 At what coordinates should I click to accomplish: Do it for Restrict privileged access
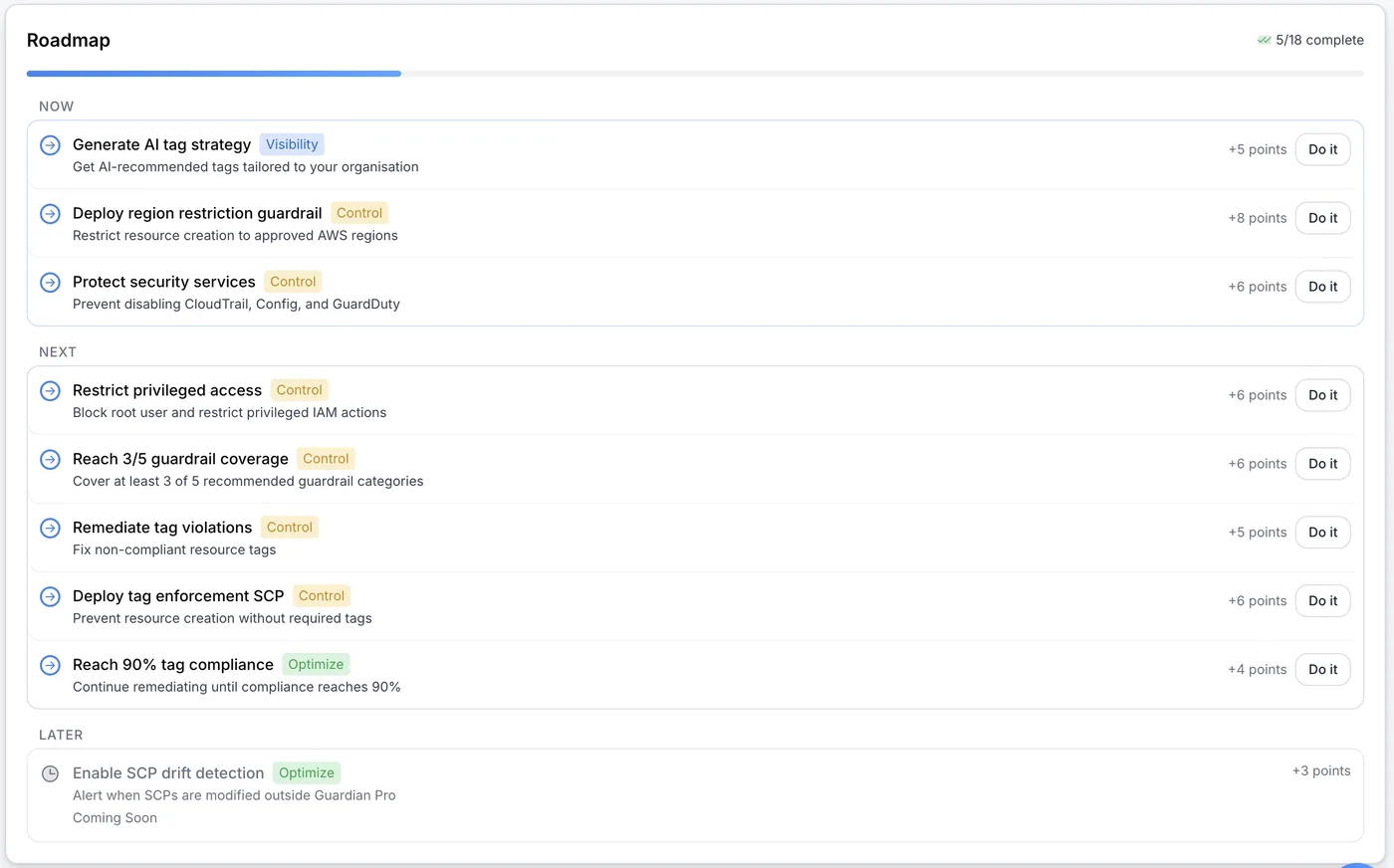[1322, 395]
